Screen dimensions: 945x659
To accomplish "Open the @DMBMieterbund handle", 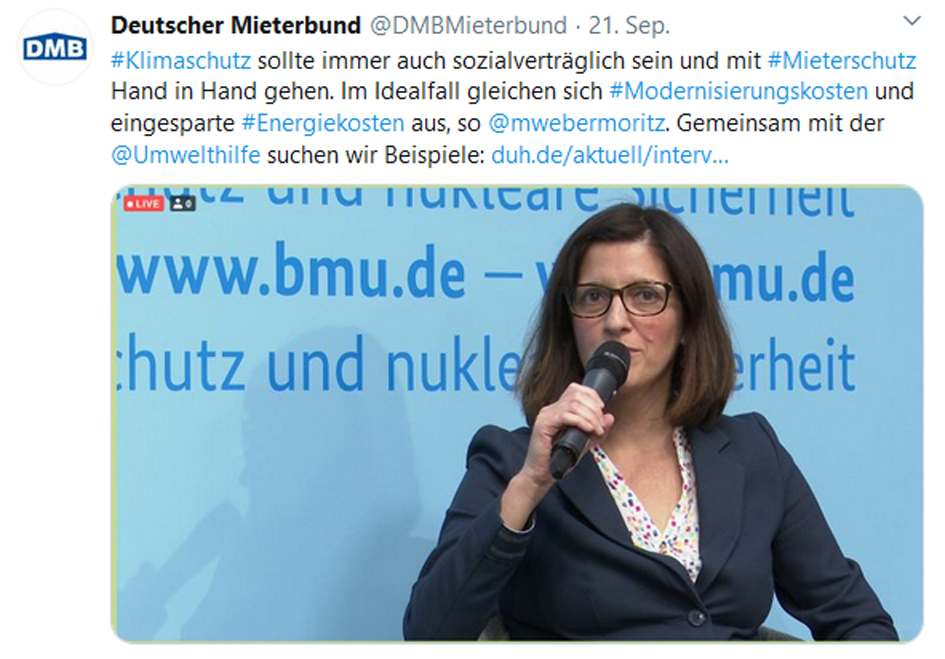I will click(468, 25).
